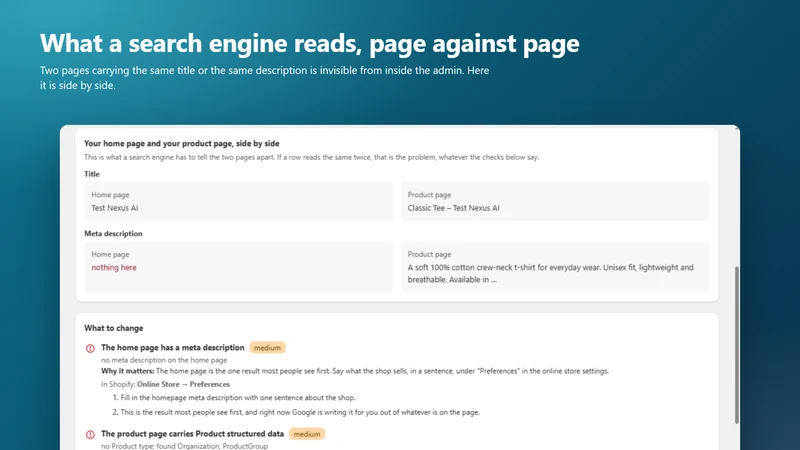Click the red 'nothing here' meta description text
The width and height of the screenshot is (800, 450).
point(114,267)
